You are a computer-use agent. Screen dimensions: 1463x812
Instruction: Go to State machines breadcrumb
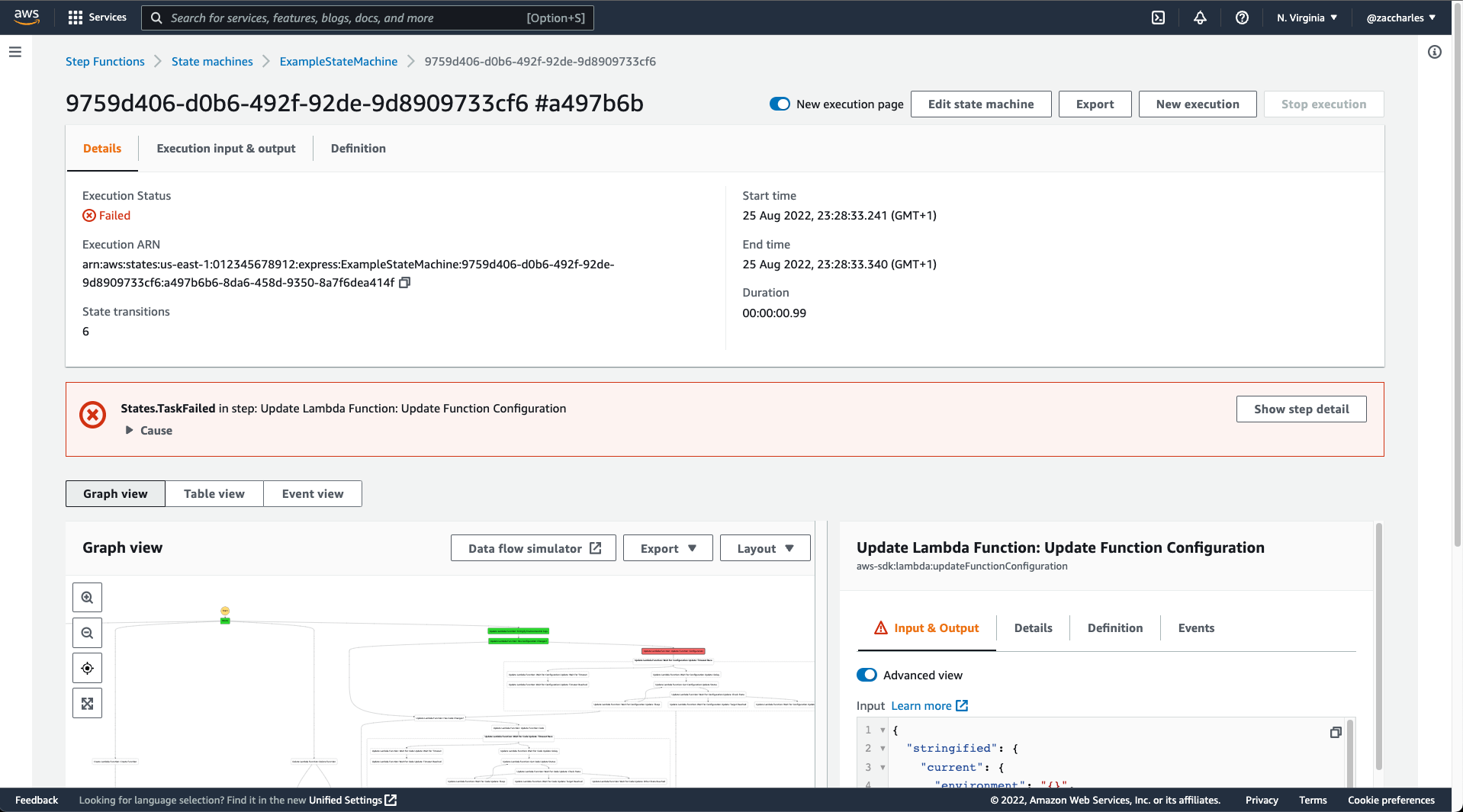pos(212,62)
